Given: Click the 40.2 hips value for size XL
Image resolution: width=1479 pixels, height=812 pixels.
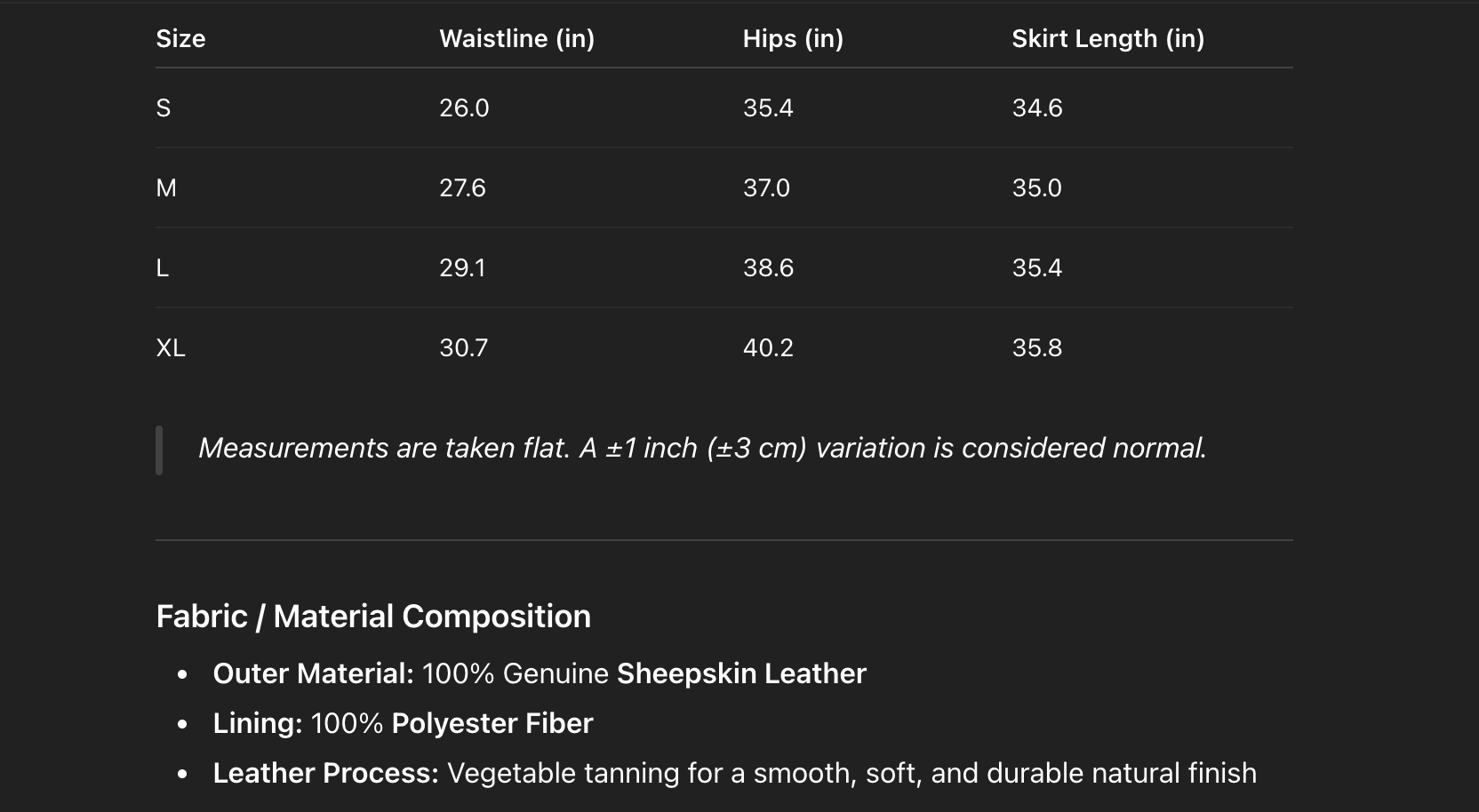Looking at the screenshot, I should (x=768, y=347).
